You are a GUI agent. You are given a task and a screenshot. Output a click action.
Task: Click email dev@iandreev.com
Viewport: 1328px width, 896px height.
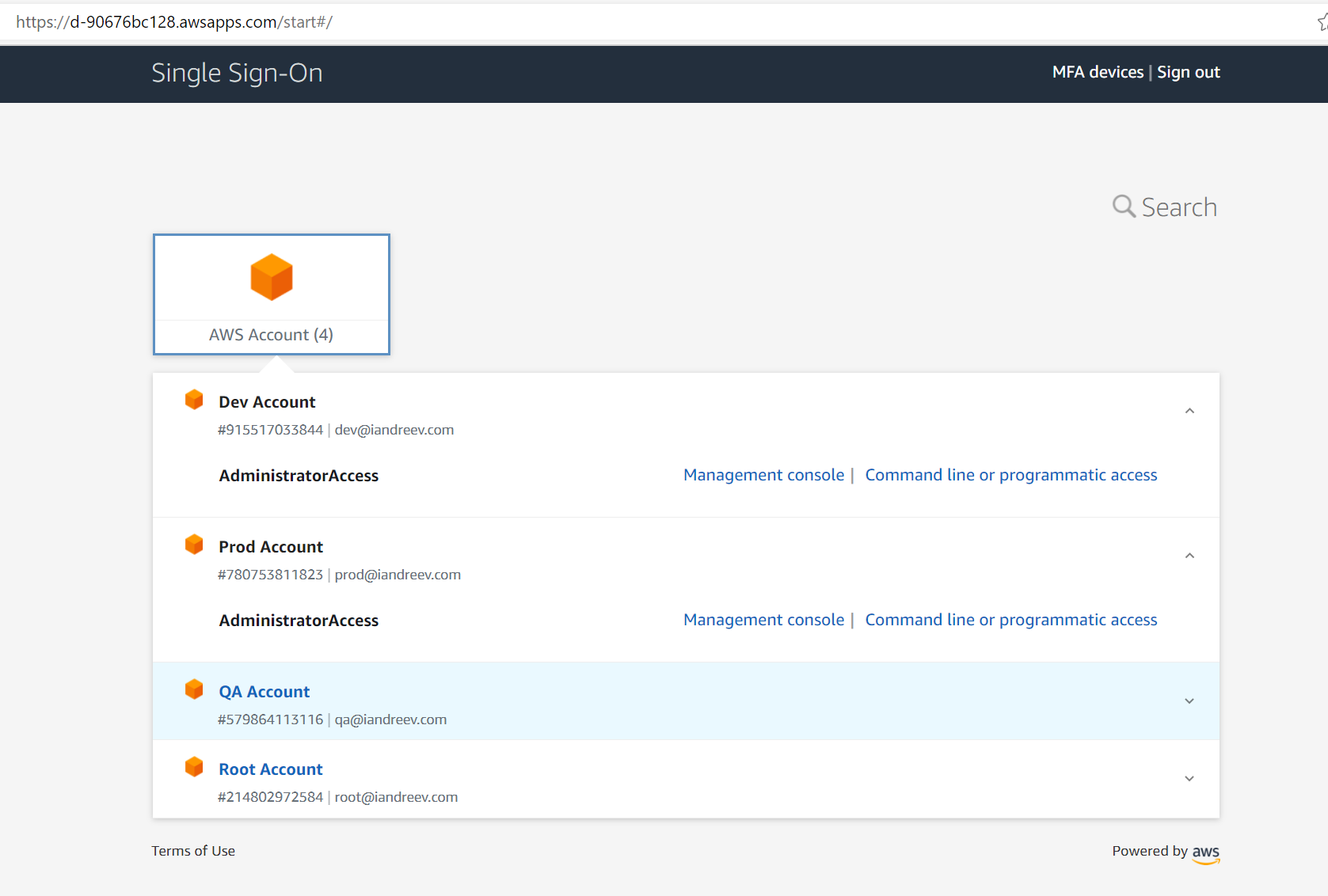(x=394, y=430)
